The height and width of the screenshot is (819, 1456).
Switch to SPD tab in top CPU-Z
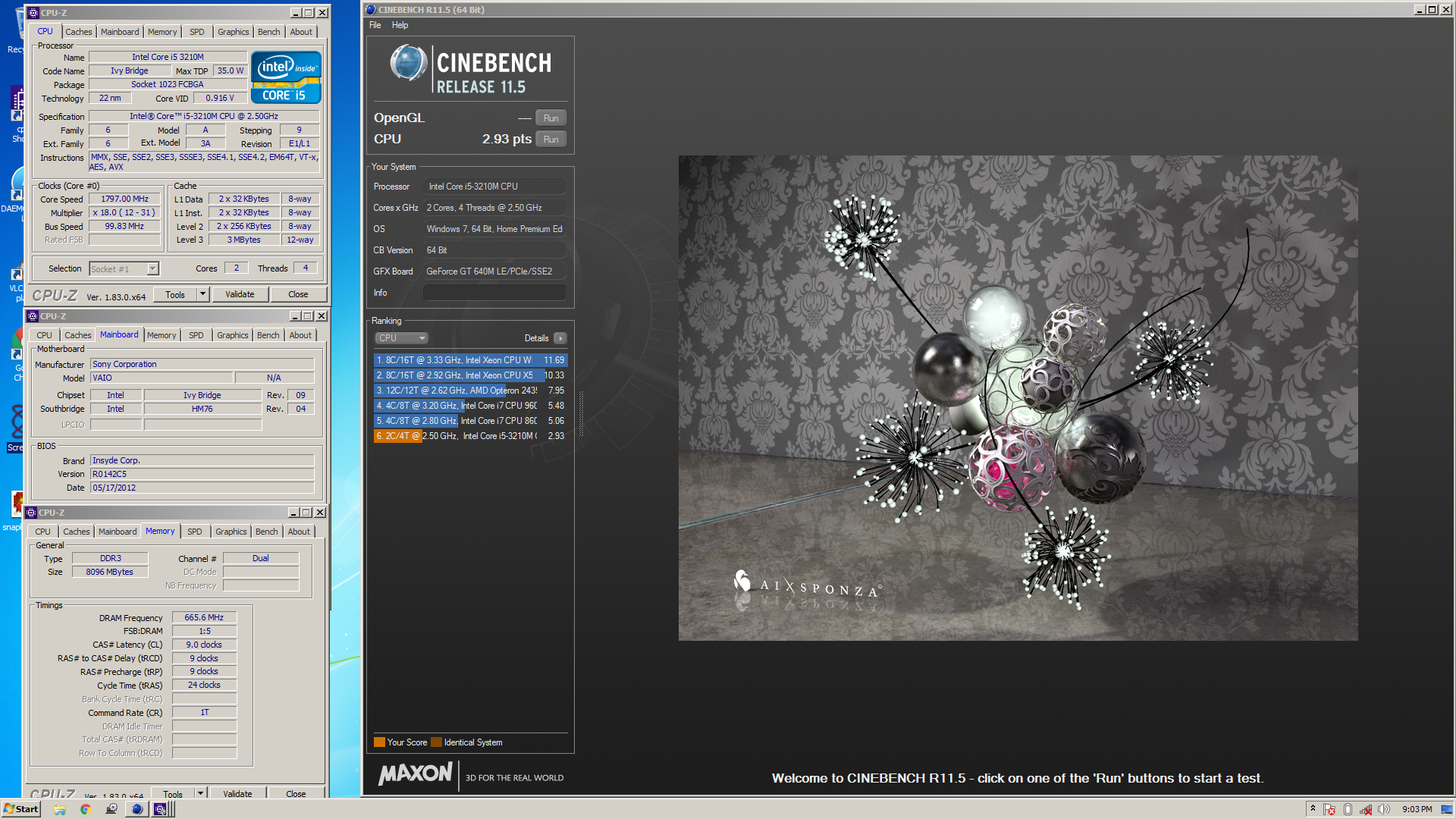[x=197, y=32]
